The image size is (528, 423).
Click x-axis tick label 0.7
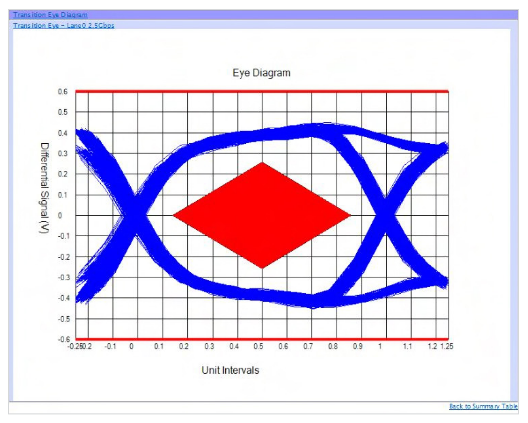(308, 346)
